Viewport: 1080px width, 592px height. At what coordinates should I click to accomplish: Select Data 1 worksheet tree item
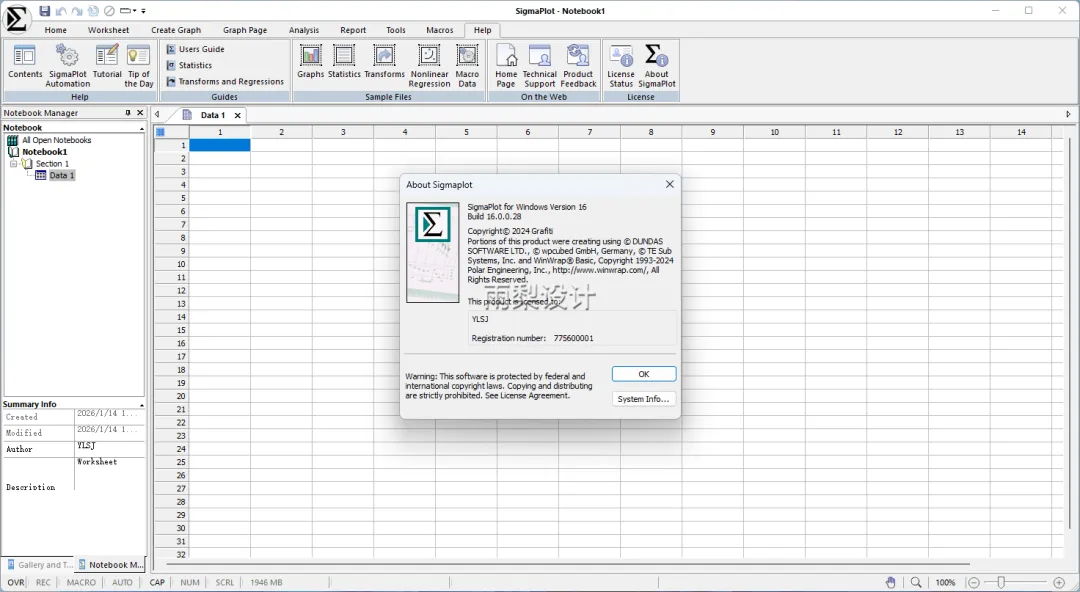(61, 175)
